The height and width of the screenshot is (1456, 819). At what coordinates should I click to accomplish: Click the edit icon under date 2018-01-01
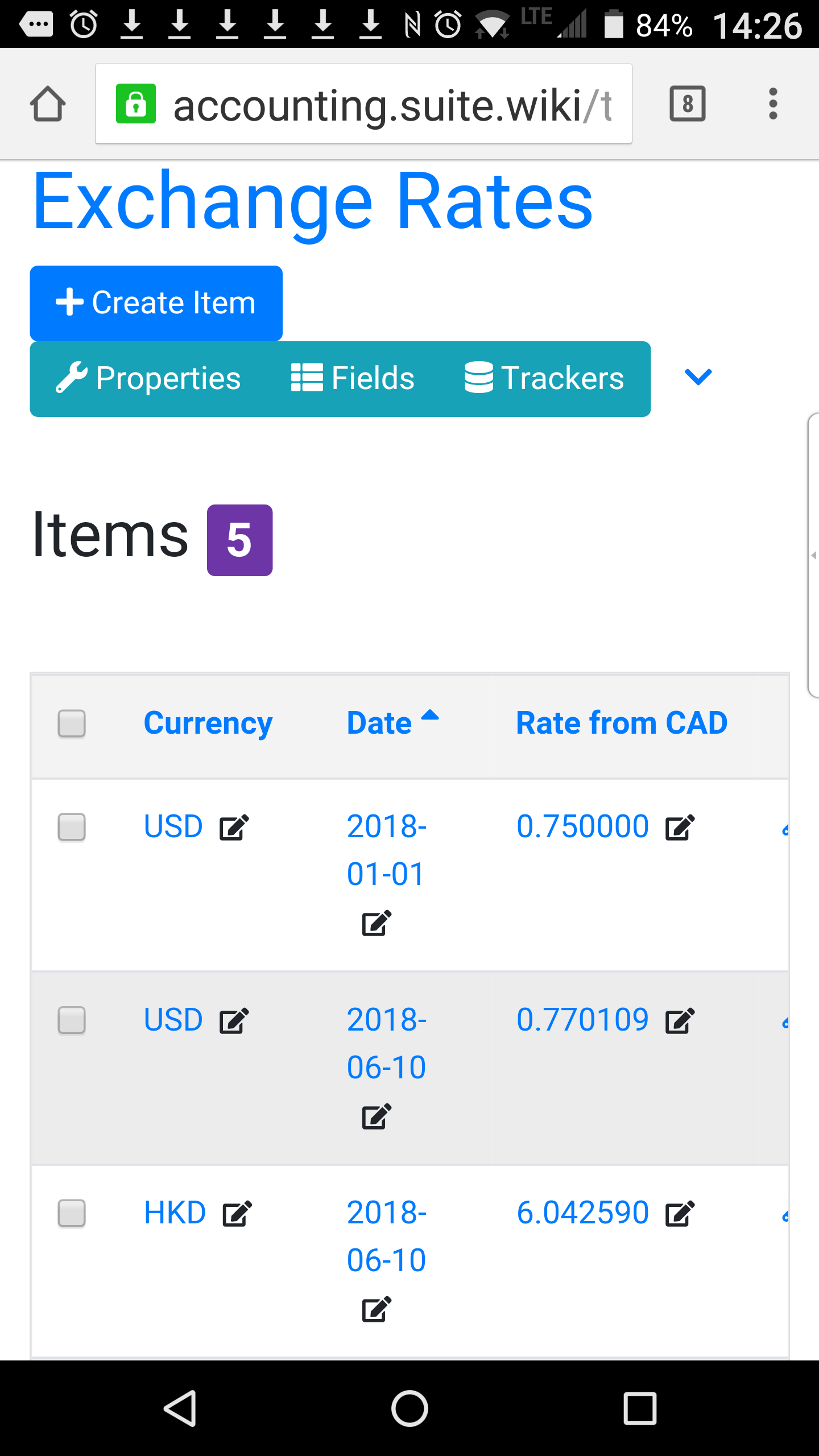[377, 923]
